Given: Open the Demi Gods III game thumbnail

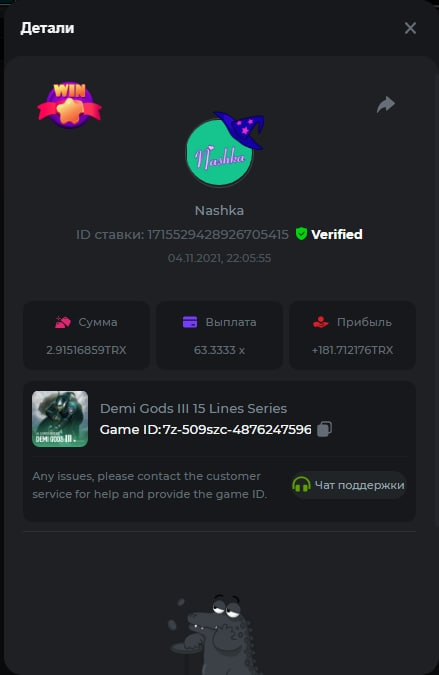Looking at the screenshot, I should 60,419.
